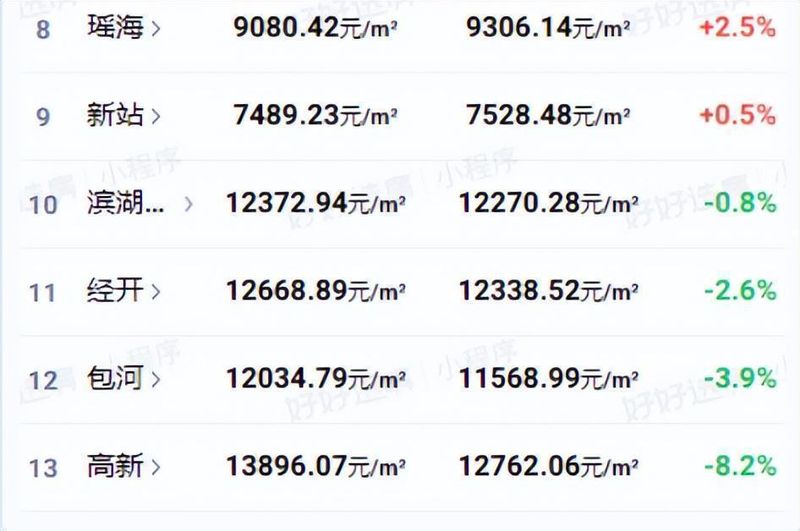This screenshot has width=800, height=531.
Task: Click the -8.2% change for 高新
Action: 740,465
